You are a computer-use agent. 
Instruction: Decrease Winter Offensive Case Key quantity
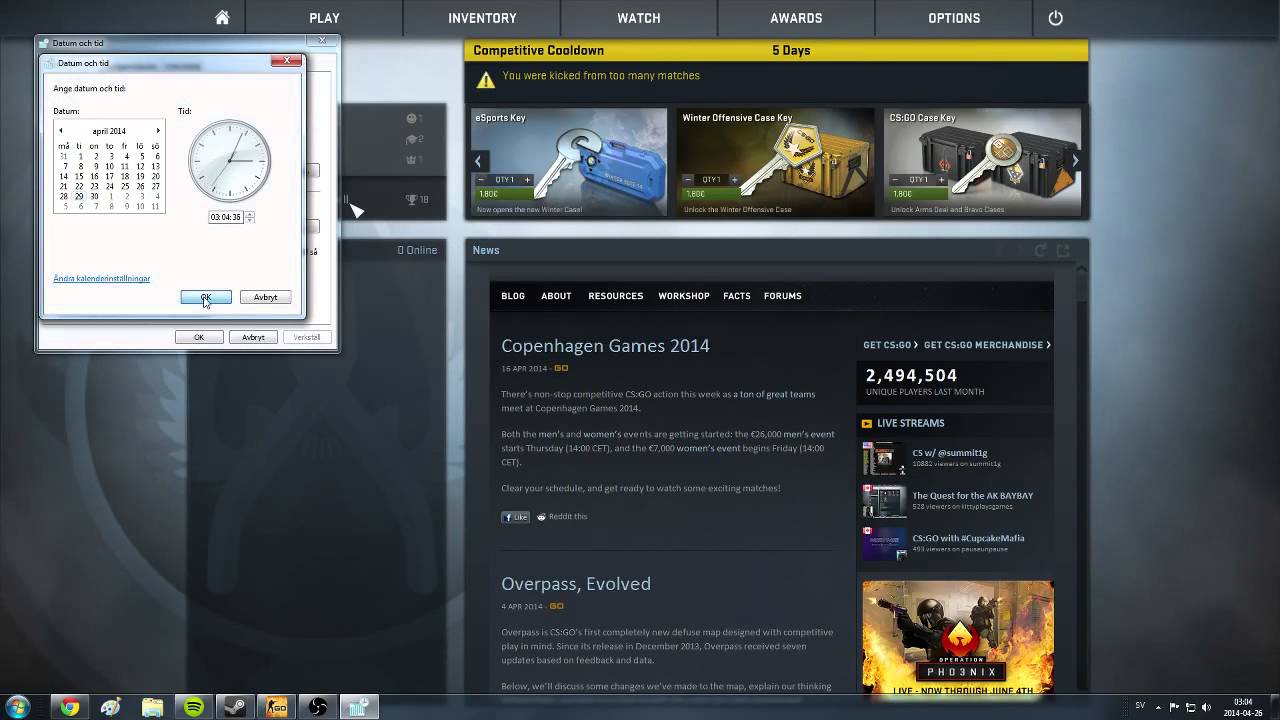[690, 180]
